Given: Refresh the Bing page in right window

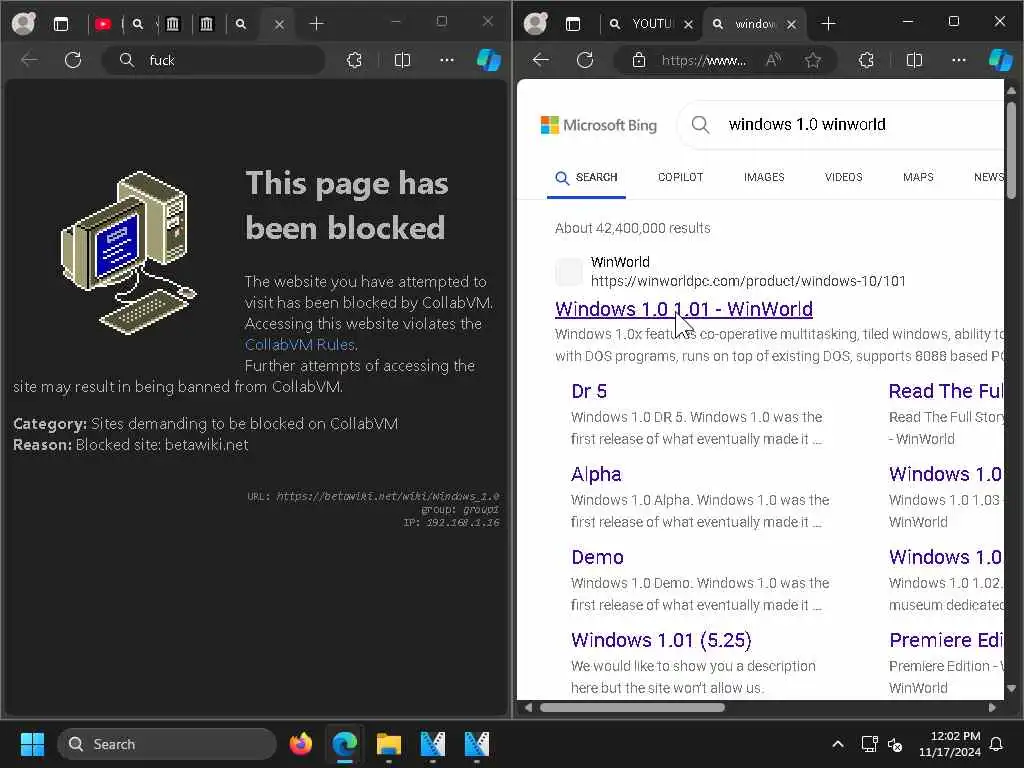Looking at the screenshot, I should point(585,60).
